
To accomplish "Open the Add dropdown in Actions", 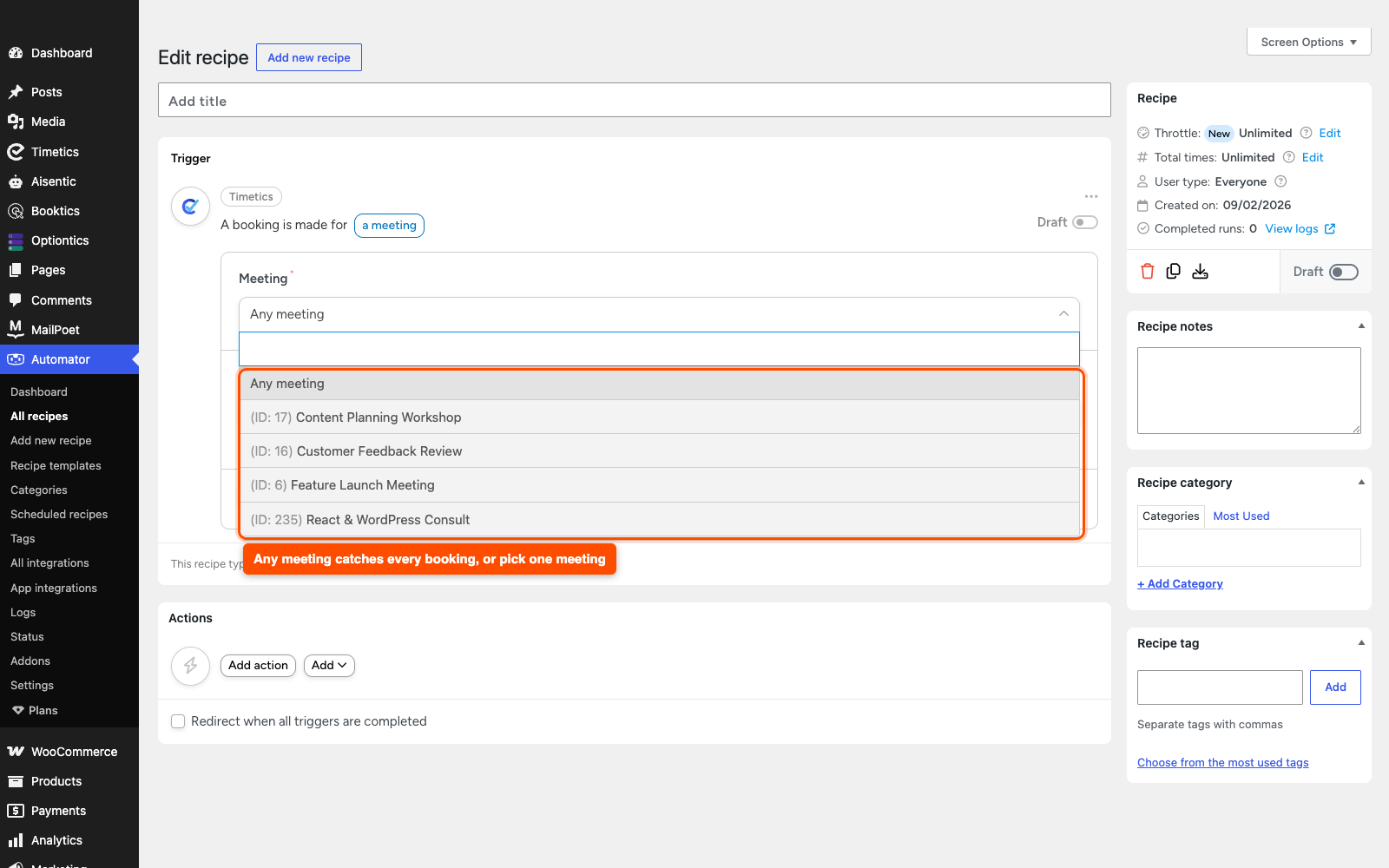I will 329,666.
